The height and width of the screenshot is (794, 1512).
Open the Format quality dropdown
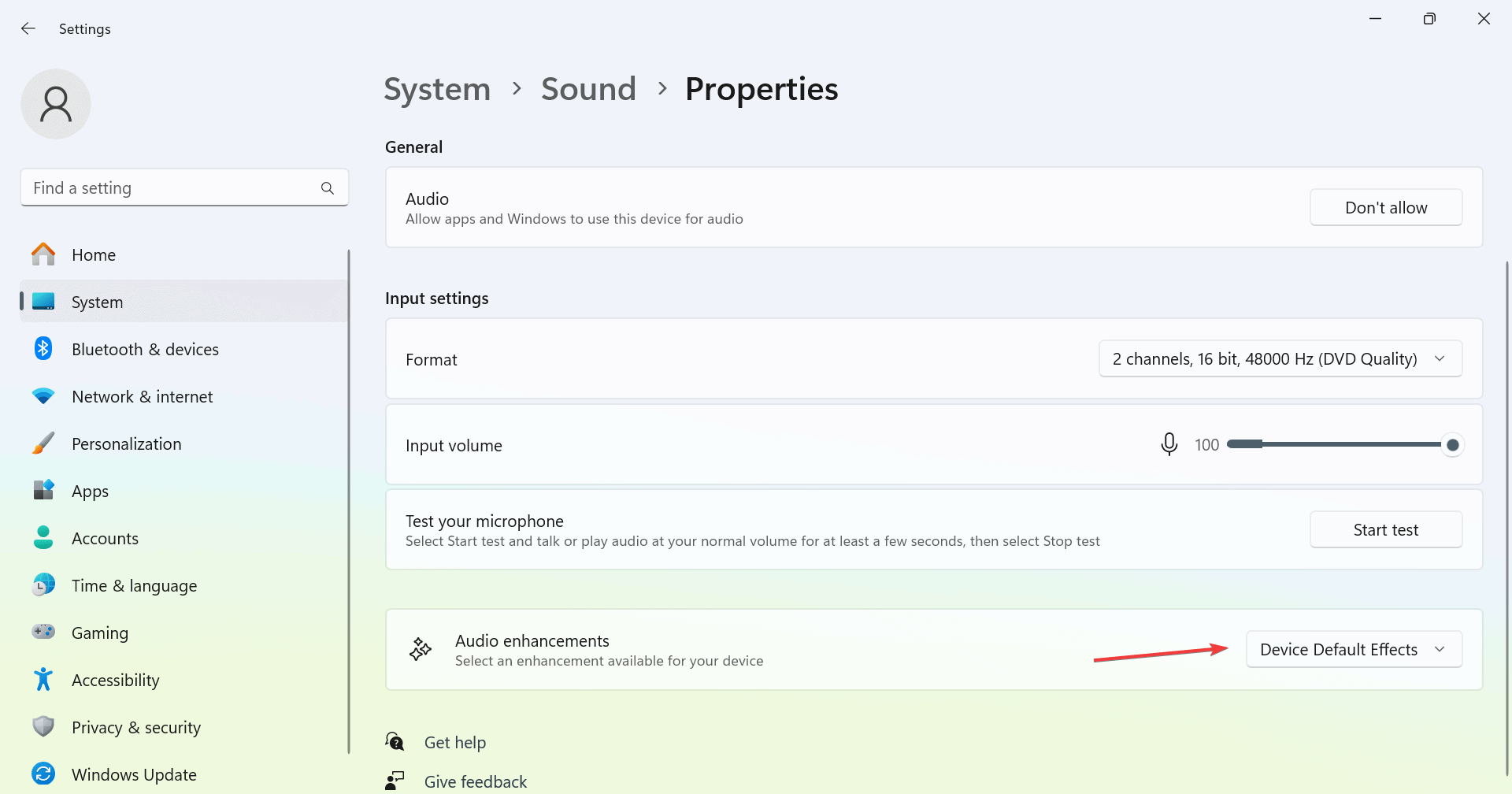tap(1280, 359)
